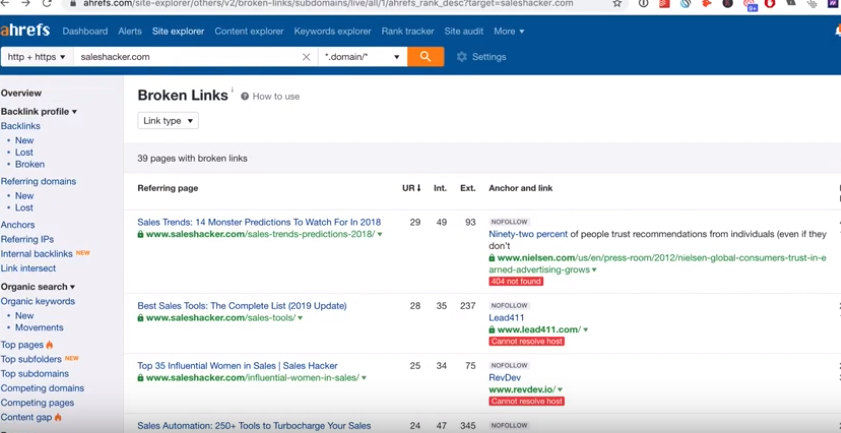Open Top 35 Influential Women in Sales title
841x433 pixels.
coord(238,366)
